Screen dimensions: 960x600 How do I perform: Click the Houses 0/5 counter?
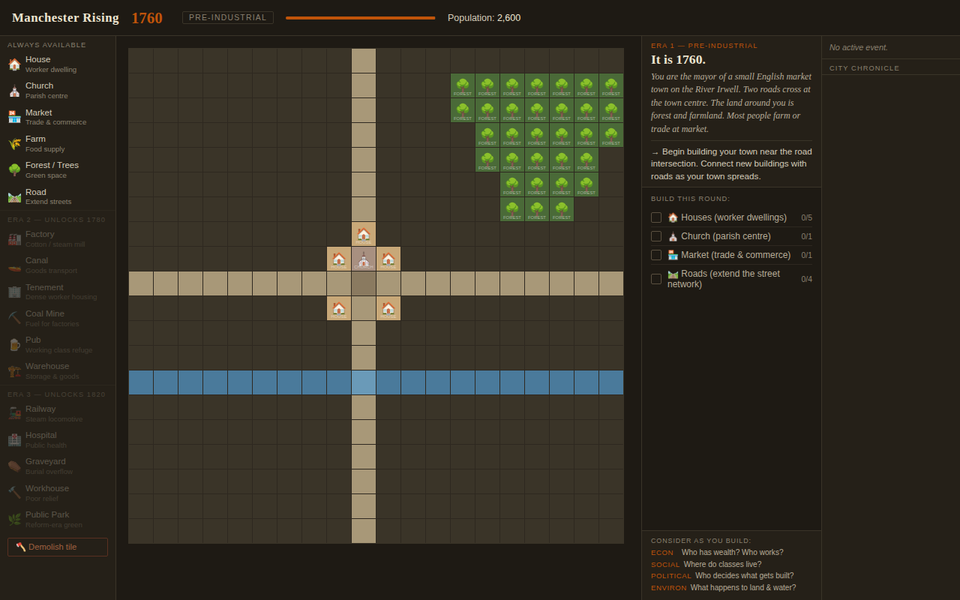[806, 217]
